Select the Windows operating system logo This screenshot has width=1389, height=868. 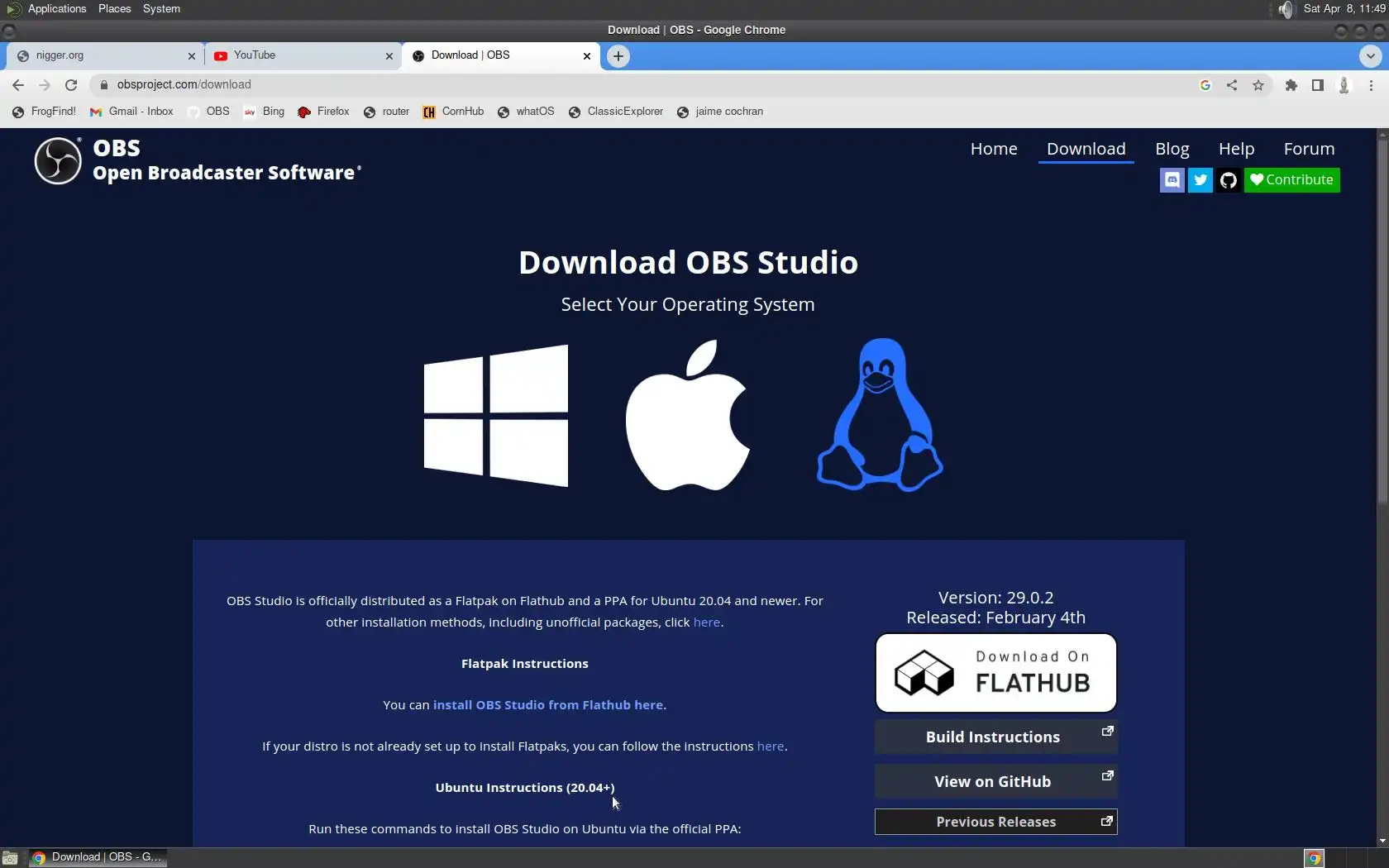[496, 416]
